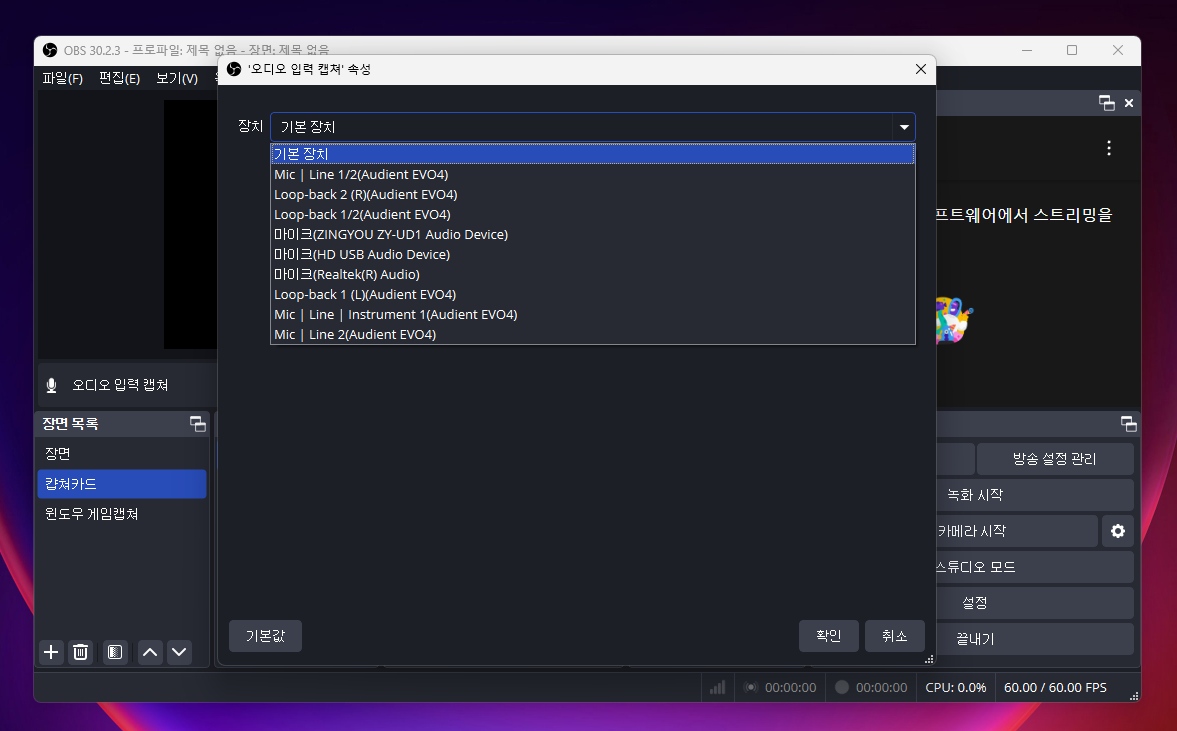This screenshot has width=1177, height=731.
Task: Choose Loop-back 1/2(Audient EVO4)
Action: pos(593,215)
